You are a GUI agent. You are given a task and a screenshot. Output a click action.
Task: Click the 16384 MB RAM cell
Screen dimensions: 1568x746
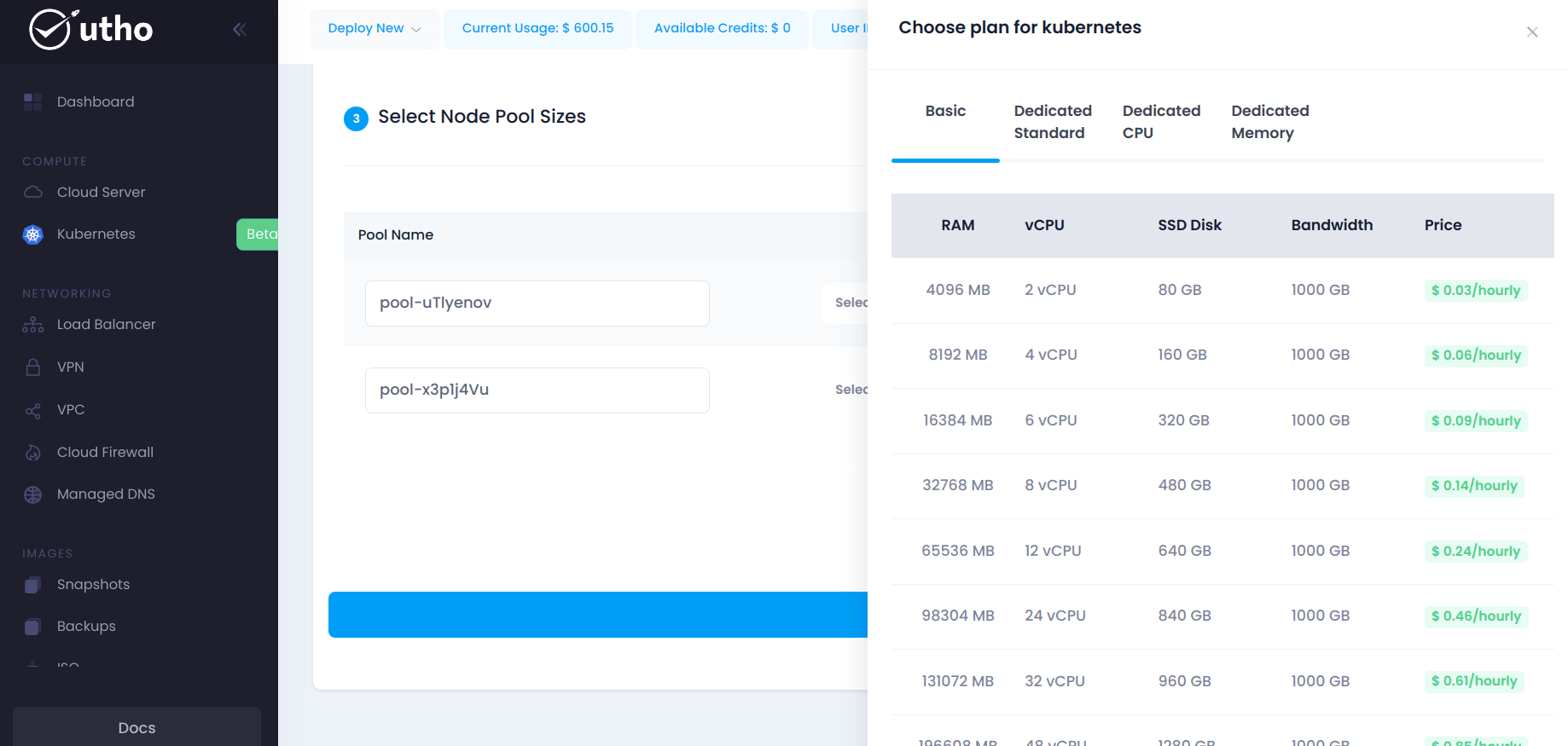click(x=958, y=420)
